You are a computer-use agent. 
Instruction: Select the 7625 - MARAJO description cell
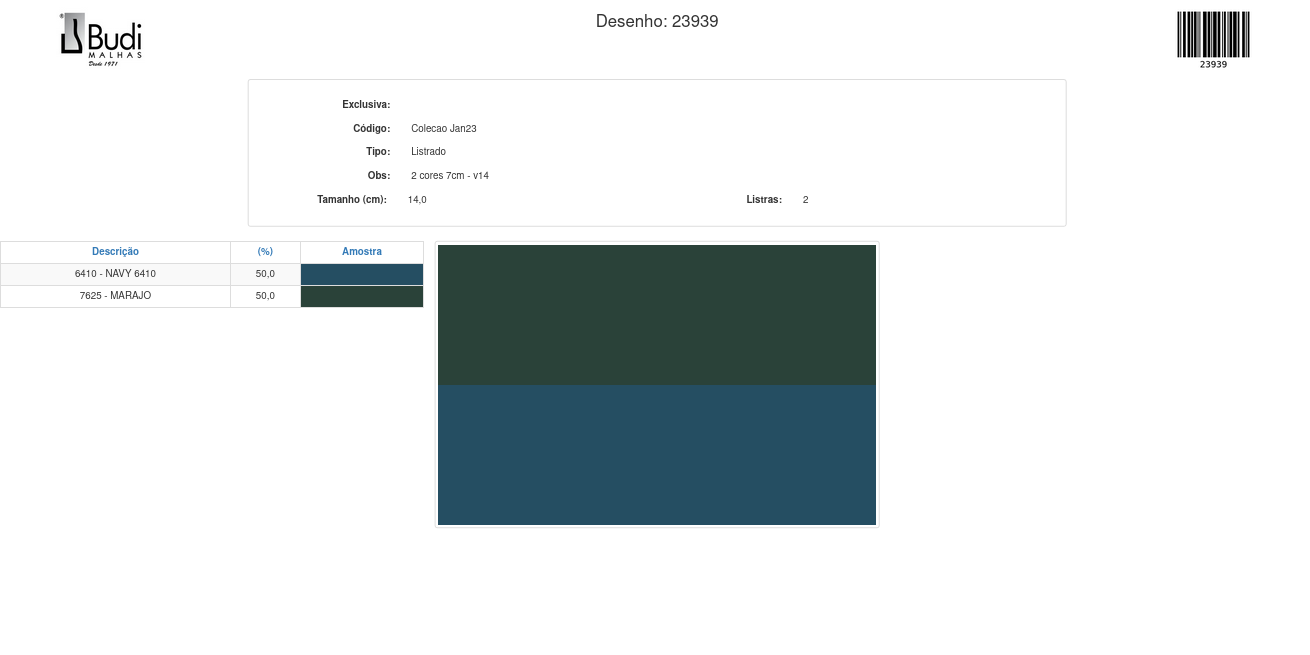tap(115, 296)
